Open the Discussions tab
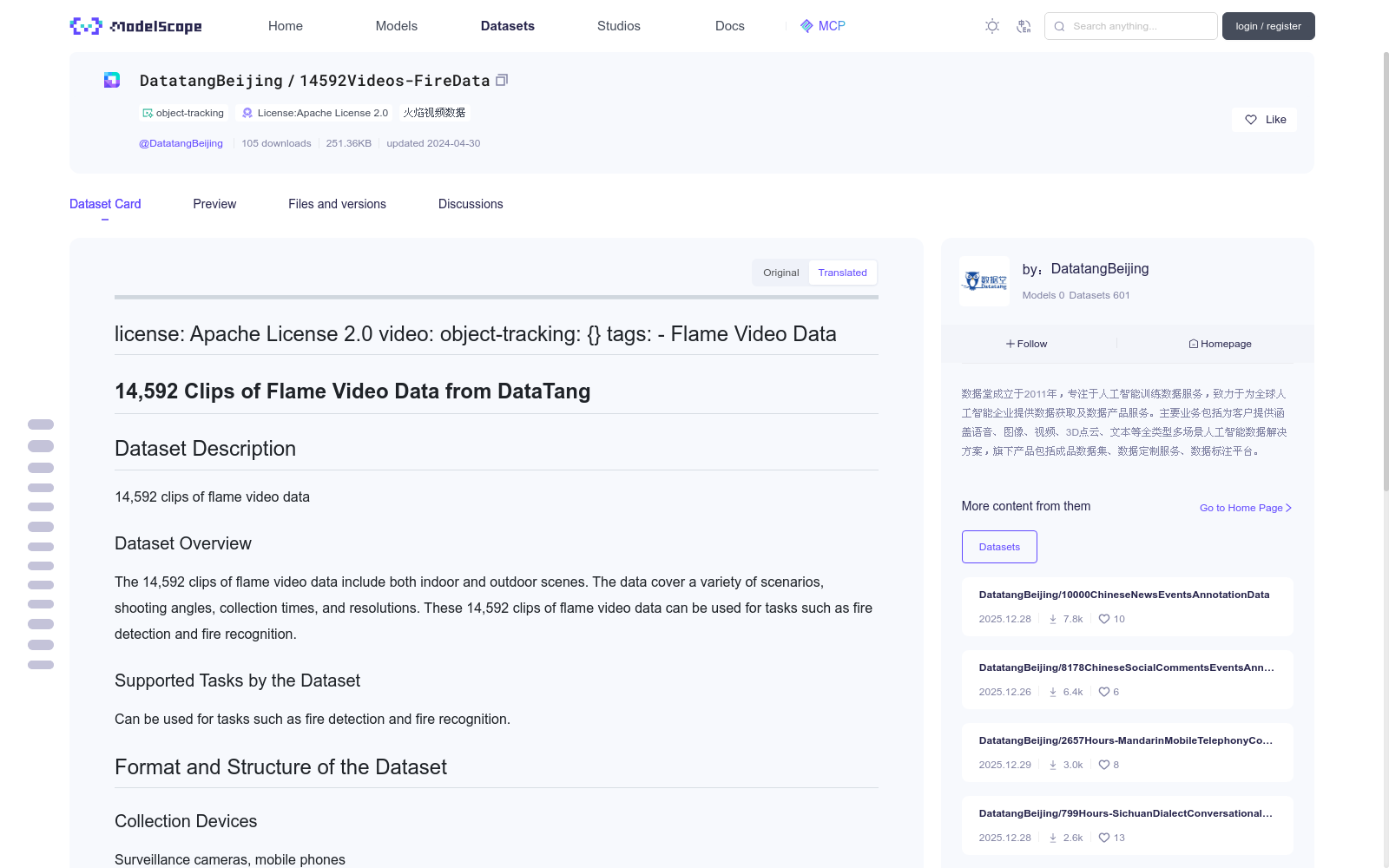Image resolution: width=1389 pixels, height=868 pixels. (471, 204)
